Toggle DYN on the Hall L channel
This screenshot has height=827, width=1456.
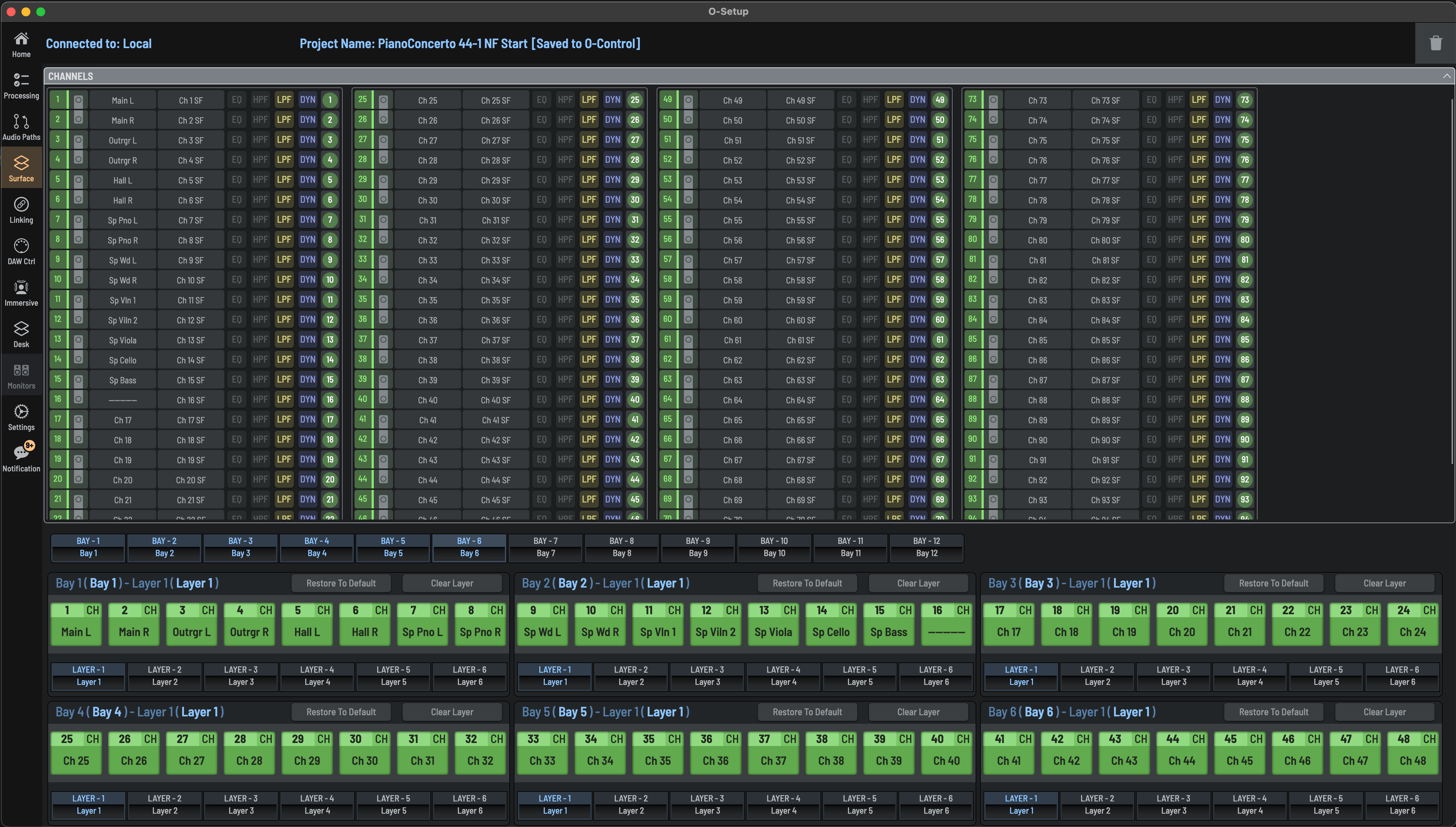pyautogui.click(x=308, y=180)
